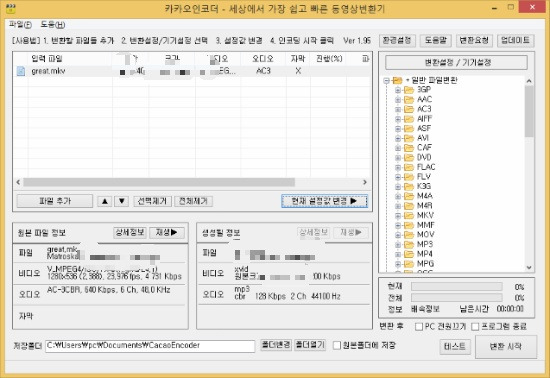The width and height of the screenshot is (550, 378).
Task: Click the 도움말 button at top right
Action: tap(436, 41)
